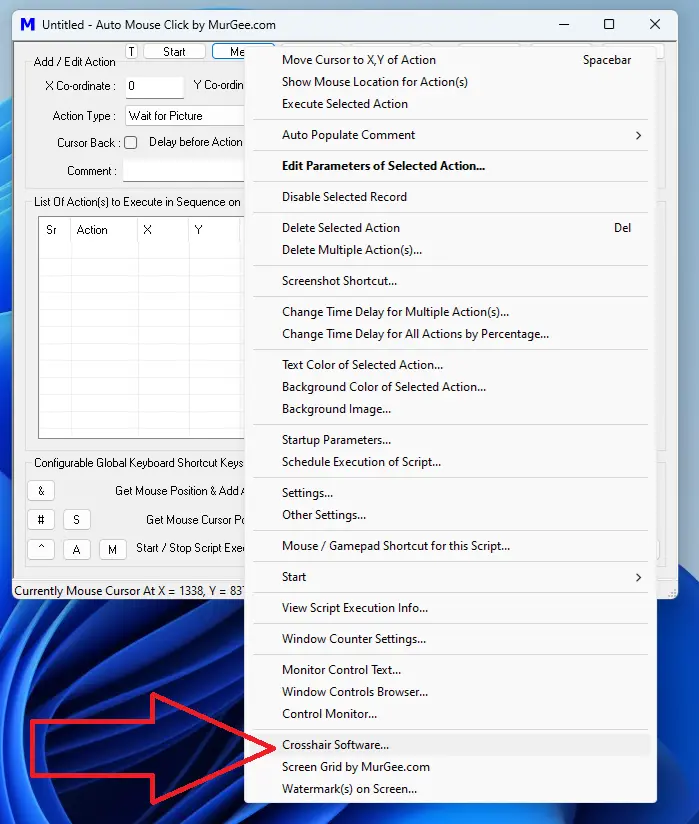Open Window Controls Browser
Viewport: 699px width, 824px height.
pyautogui.click(x=451, y=693)
